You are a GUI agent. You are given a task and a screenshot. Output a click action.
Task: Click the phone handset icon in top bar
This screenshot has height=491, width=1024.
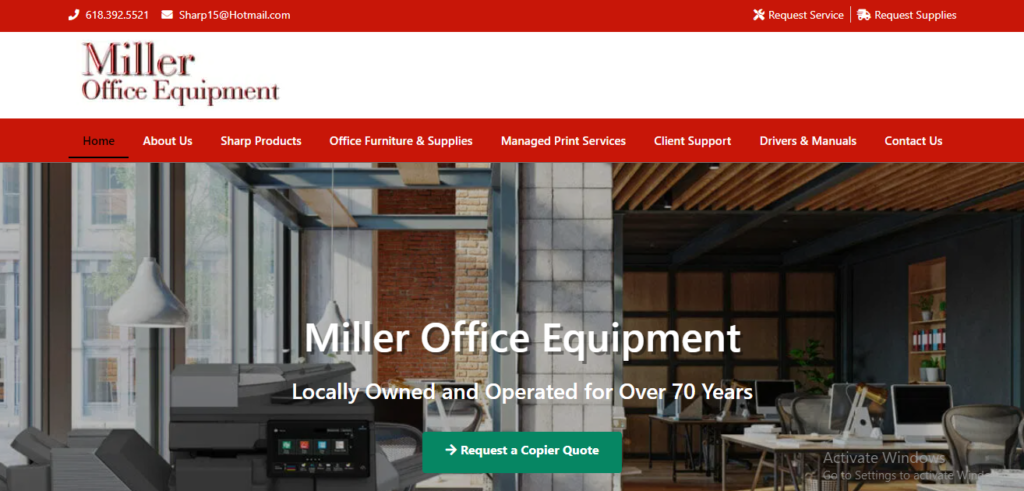73,15
